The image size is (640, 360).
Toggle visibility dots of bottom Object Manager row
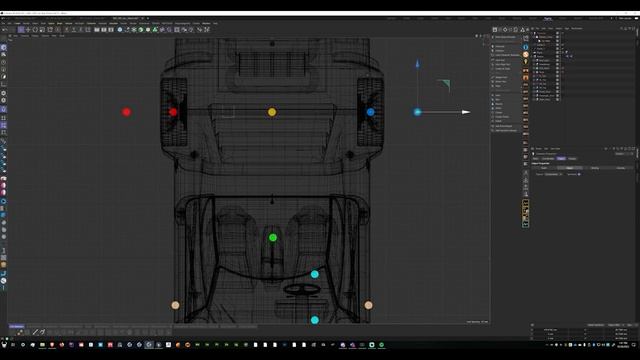[x=557, y=99]
